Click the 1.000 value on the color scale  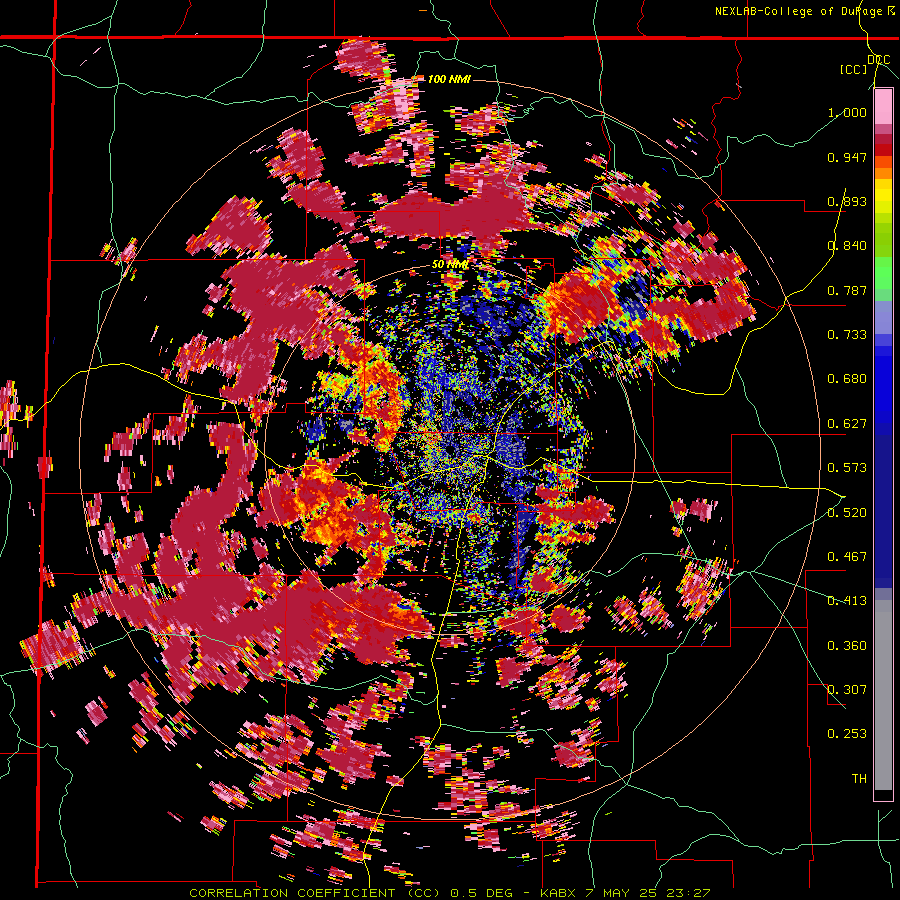click(x=847, y=112)
